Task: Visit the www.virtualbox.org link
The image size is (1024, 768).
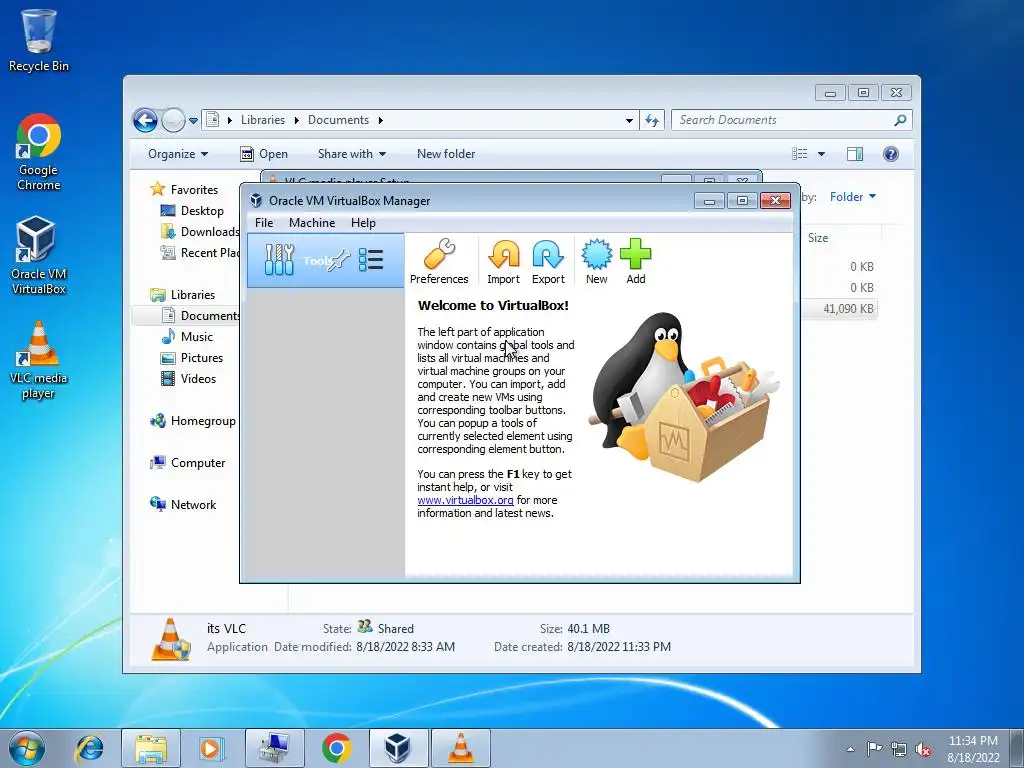Action: [465, 500]
